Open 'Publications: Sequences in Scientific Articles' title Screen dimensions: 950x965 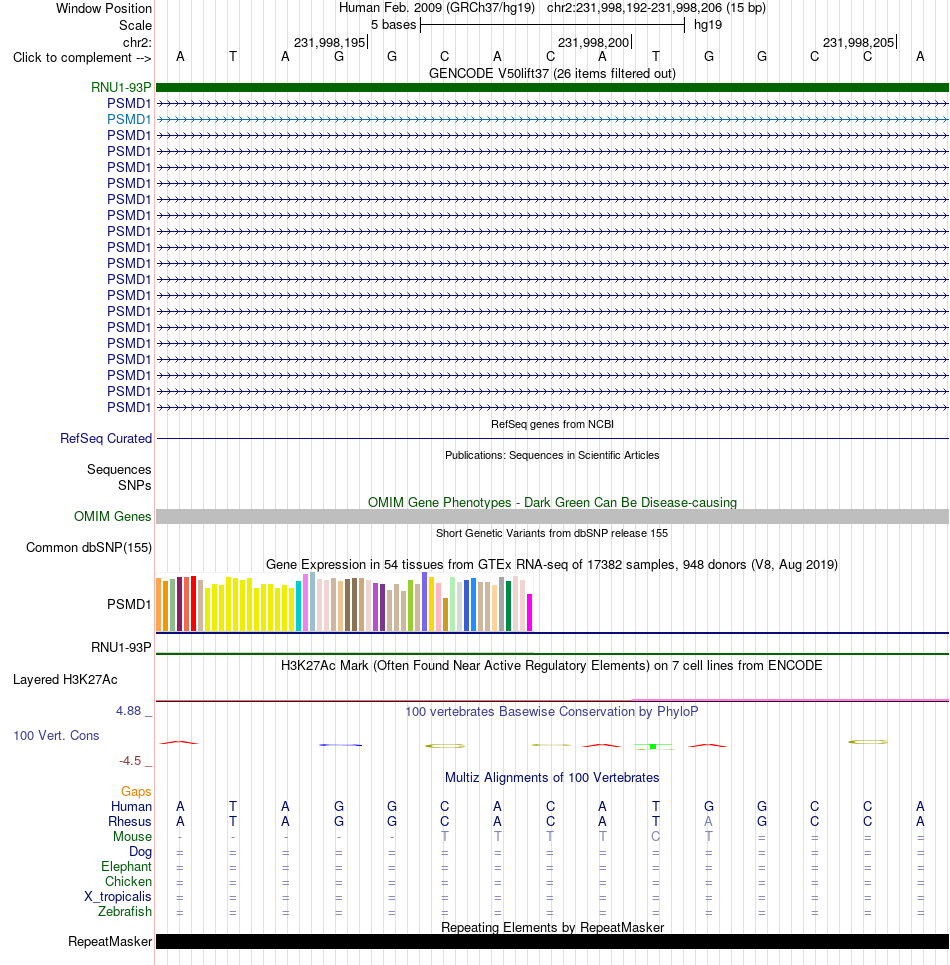click(552, 455)
